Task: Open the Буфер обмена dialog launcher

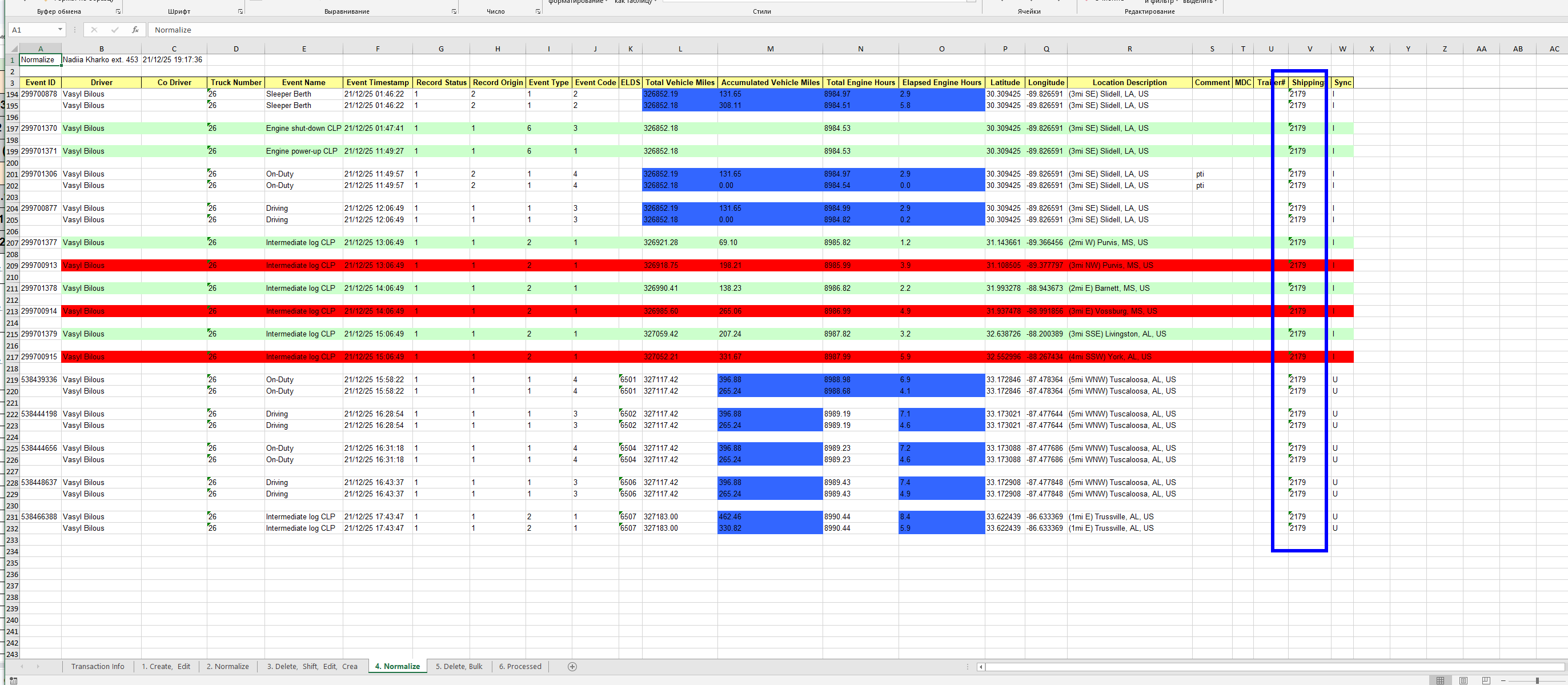Action: (118, 11)
